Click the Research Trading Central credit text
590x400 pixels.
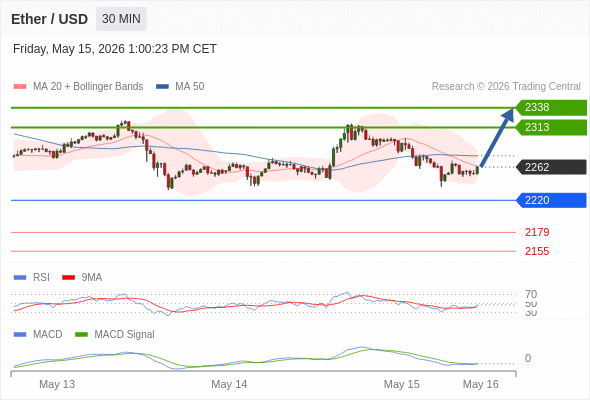[x=506, y=87]
